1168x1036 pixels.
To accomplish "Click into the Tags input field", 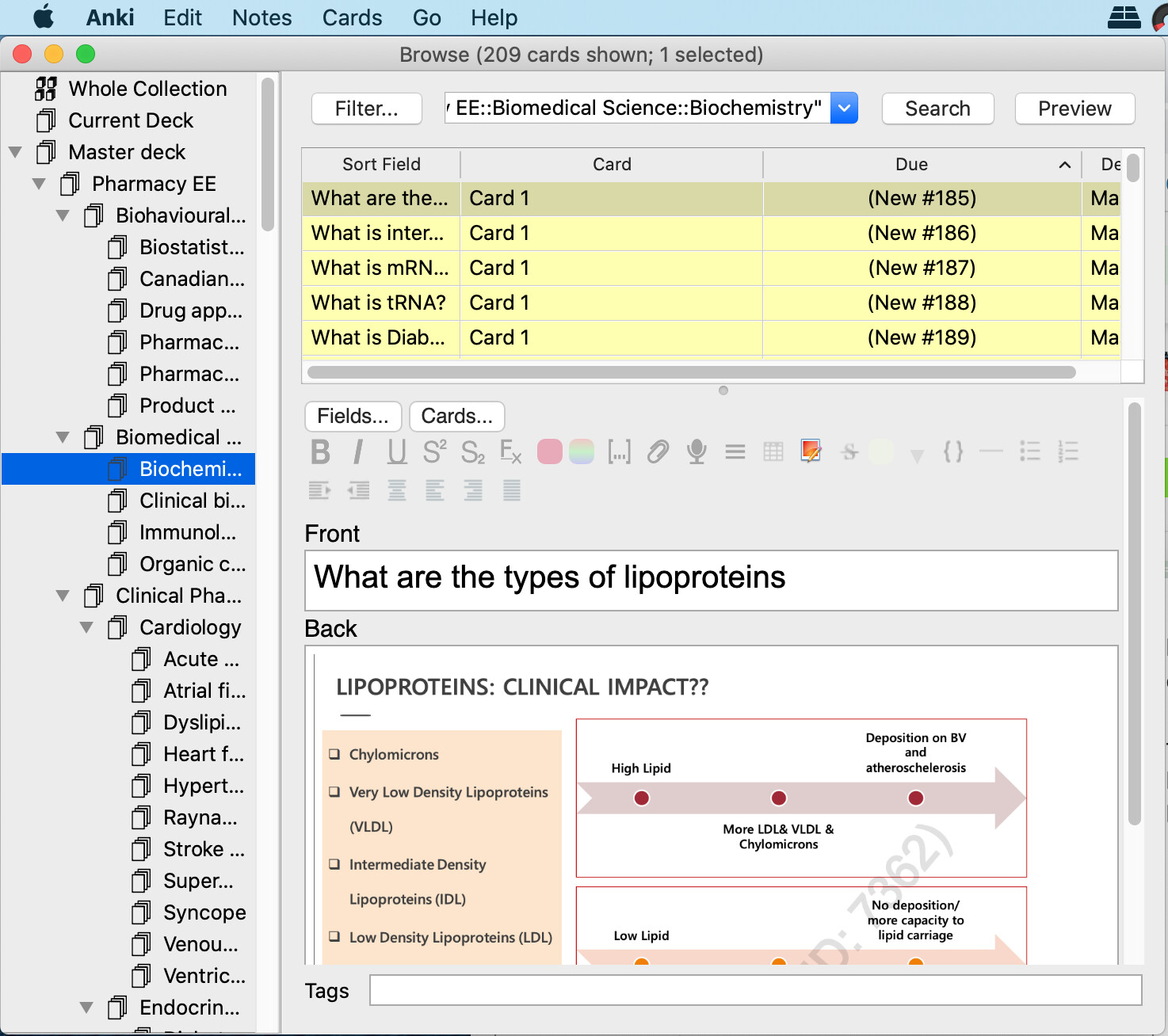I will pos(756,990).
